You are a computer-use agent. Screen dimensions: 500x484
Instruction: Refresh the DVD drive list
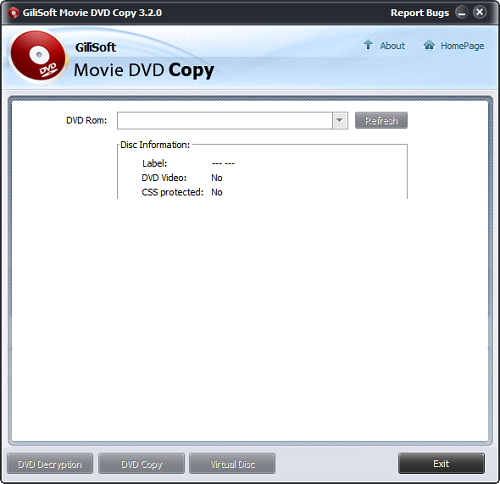381,120
